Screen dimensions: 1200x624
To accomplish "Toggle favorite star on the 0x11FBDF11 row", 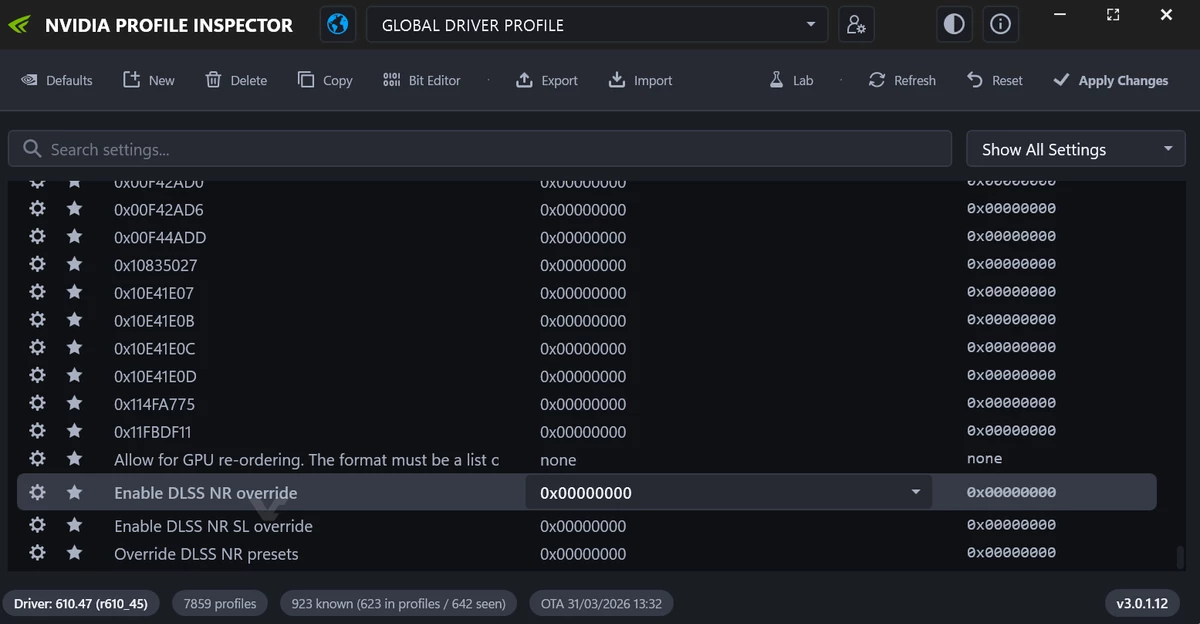I will (x=74, y=431).
